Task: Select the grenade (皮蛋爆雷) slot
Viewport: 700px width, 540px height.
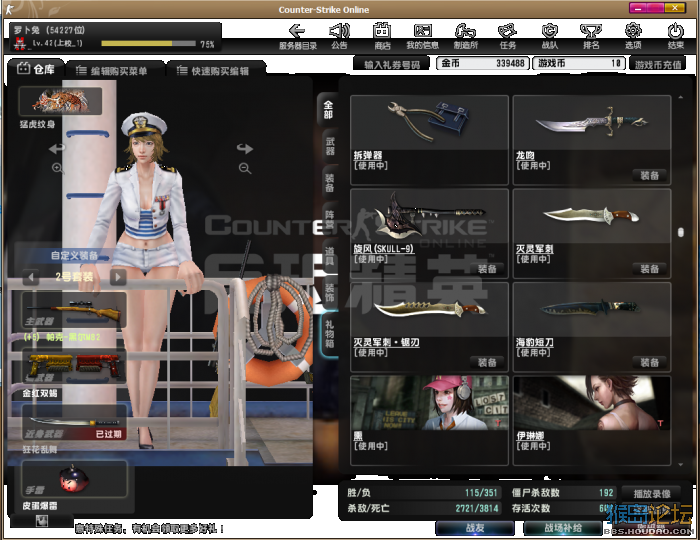Action: (74, 480)
